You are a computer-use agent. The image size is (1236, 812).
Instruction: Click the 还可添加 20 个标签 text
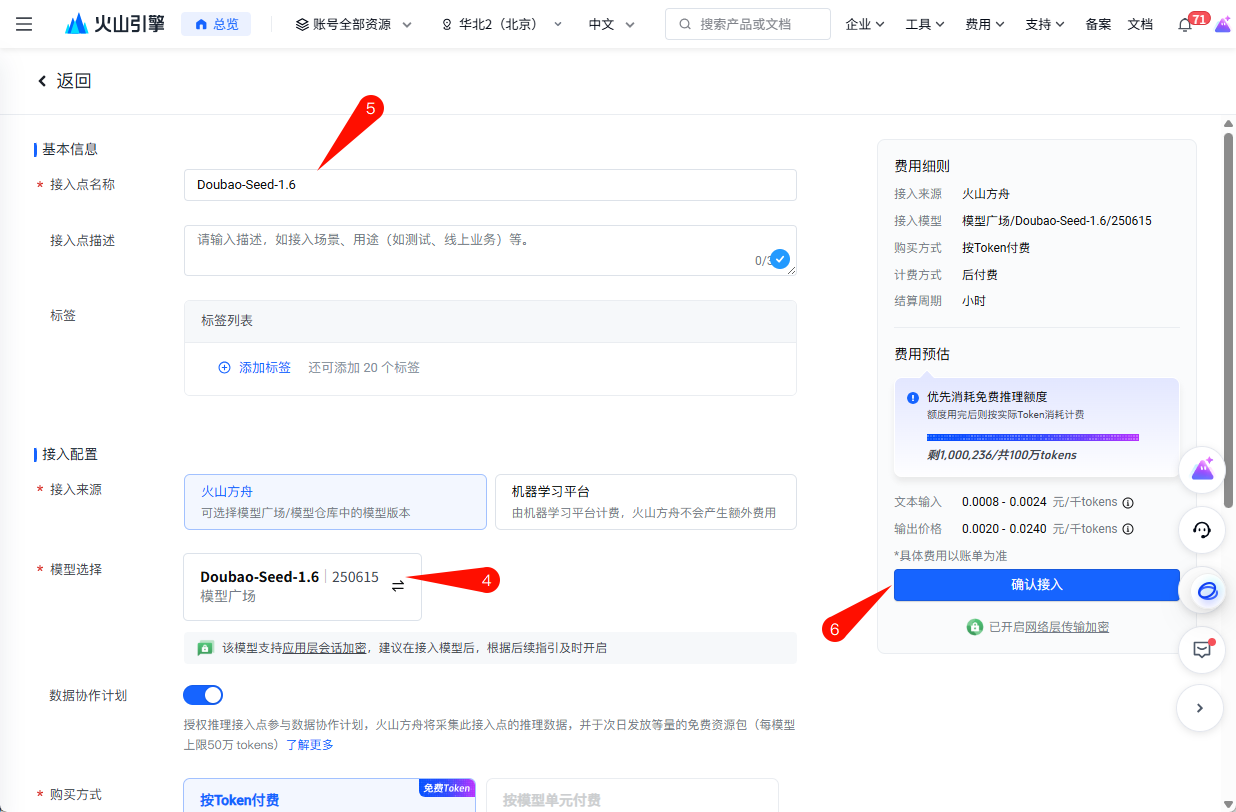[x=364, y=368]
